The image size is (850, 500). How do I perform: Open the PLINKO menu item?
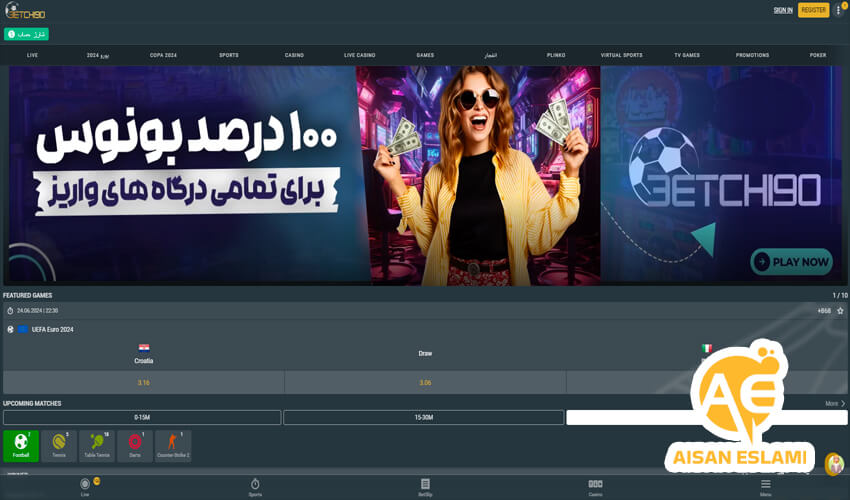point(556,55)
